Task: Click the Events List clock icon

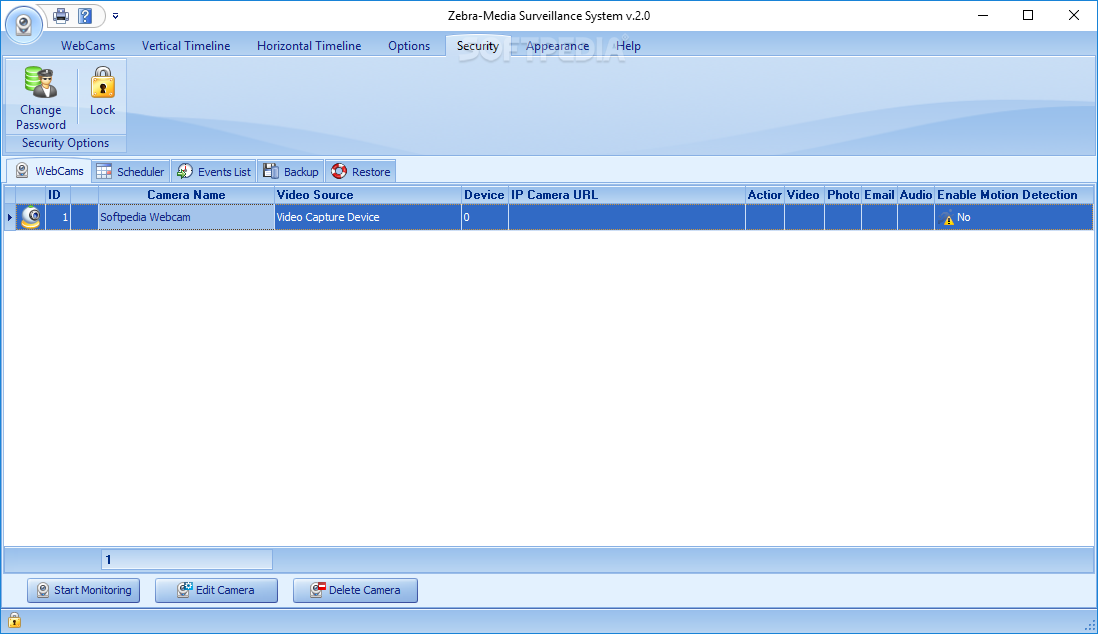Action: click(x=185, y=171)
